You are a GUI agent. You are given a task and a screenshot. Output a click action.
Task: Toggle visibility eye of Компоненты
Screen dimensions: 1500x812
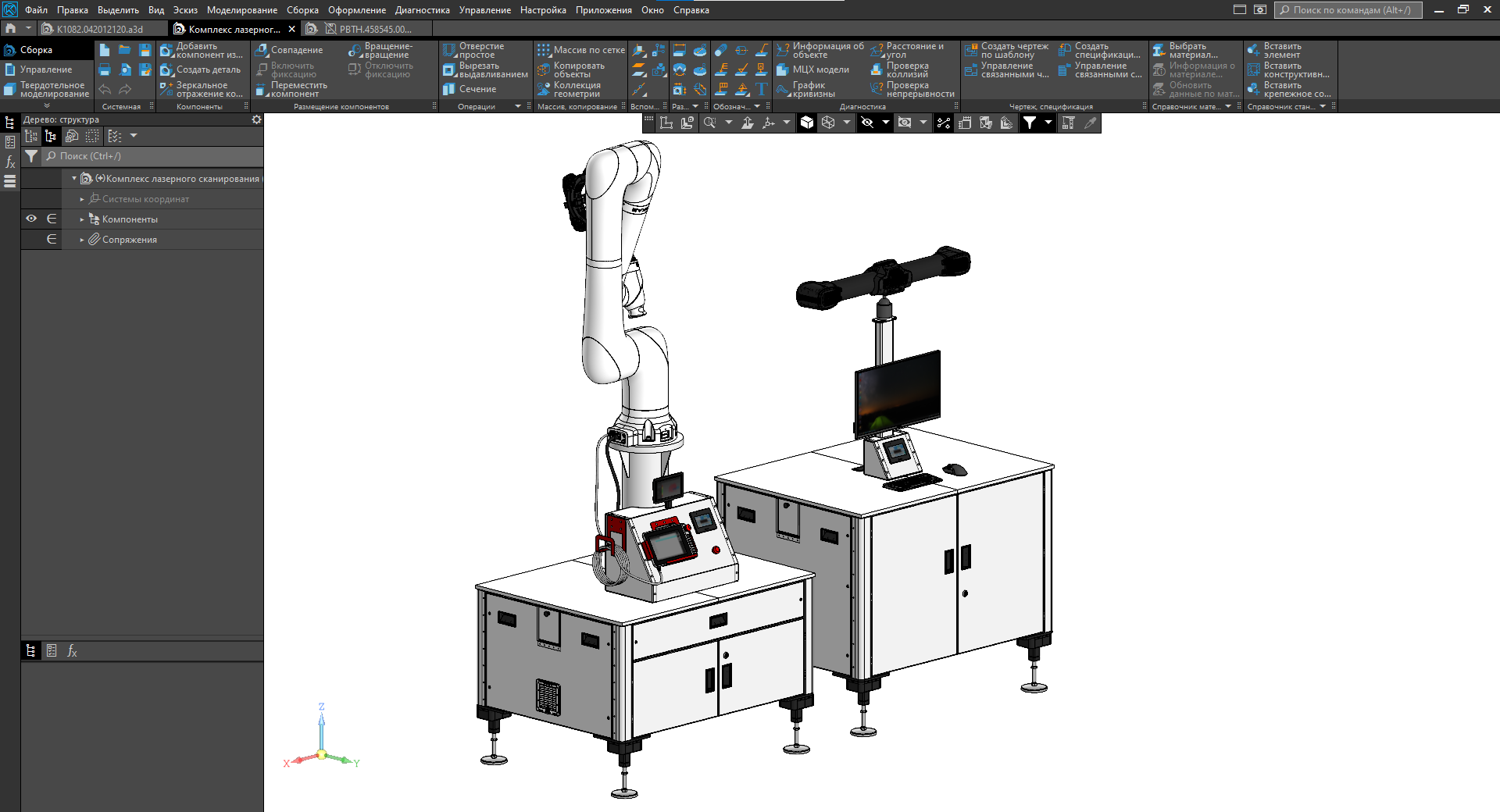pos(31,219)
